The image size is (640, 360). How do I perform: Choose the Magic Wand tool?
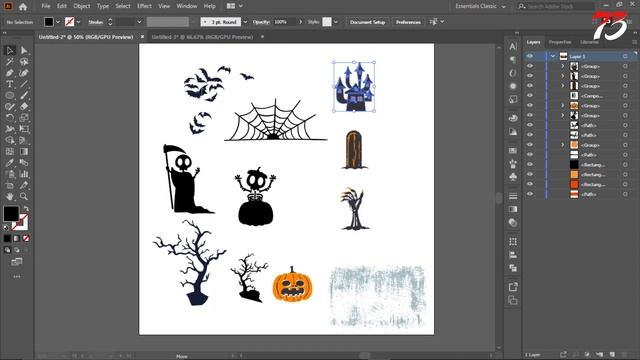tap(10, 62)
